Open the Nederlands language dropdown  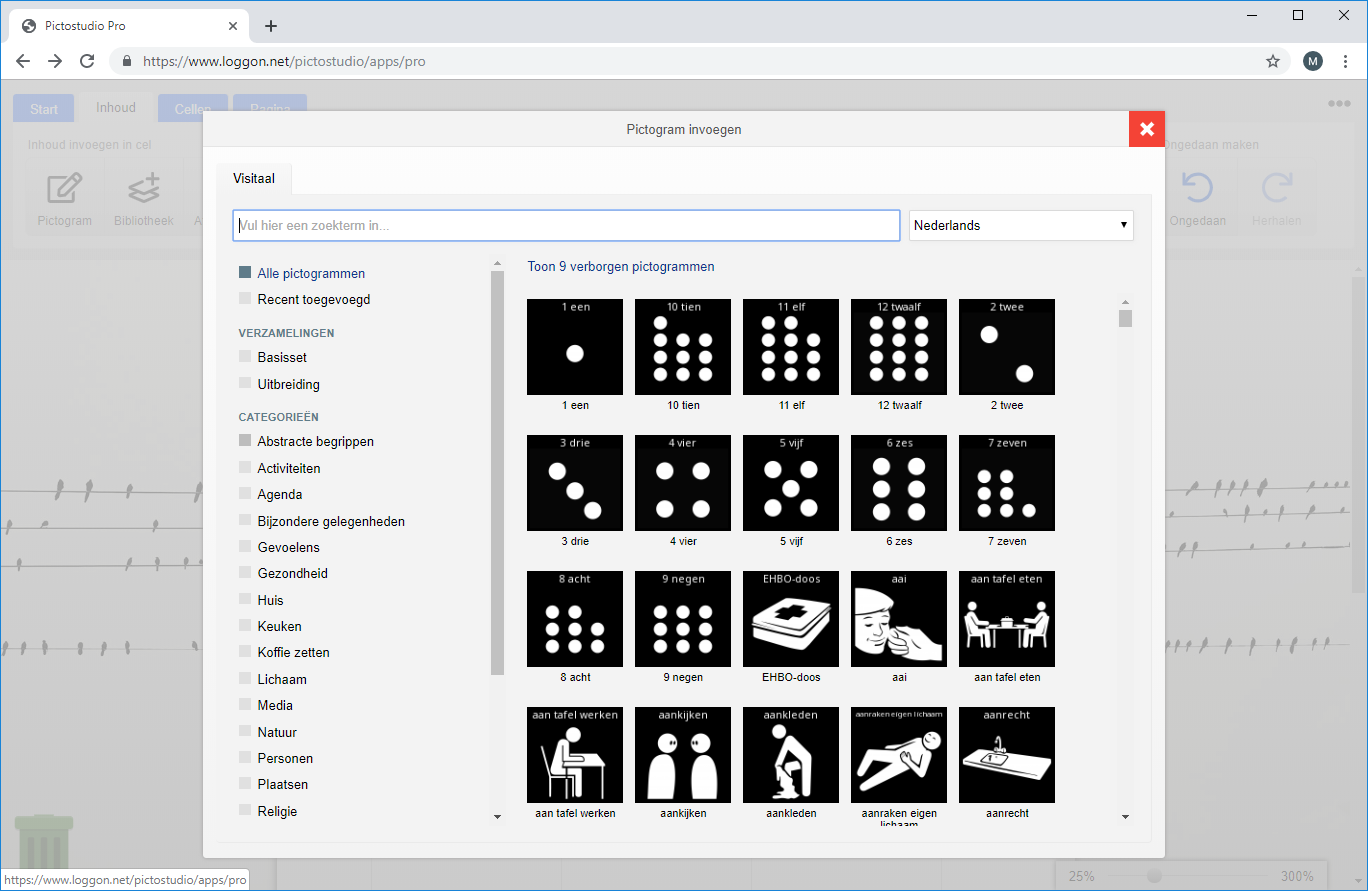(1021, 226)
